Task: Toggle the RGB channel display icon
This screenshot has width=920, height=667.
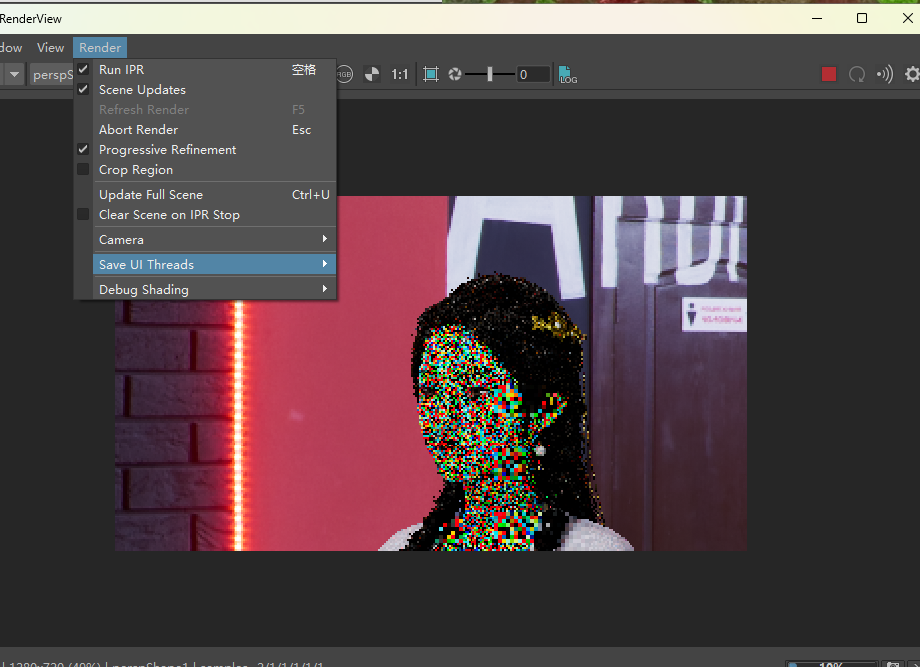Action: [344, 75]
